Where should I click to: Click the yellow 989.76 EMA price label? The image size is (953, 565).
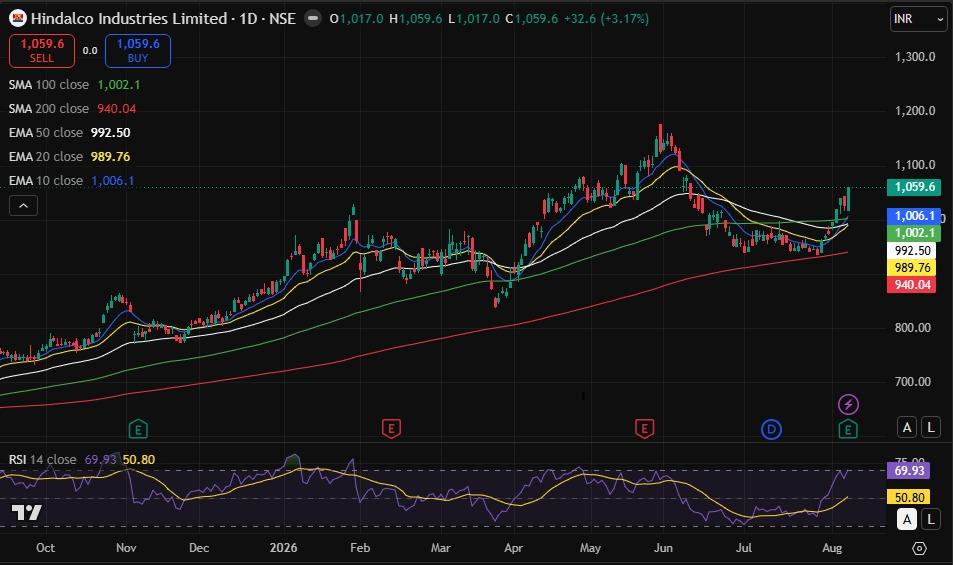pos(912,267)
